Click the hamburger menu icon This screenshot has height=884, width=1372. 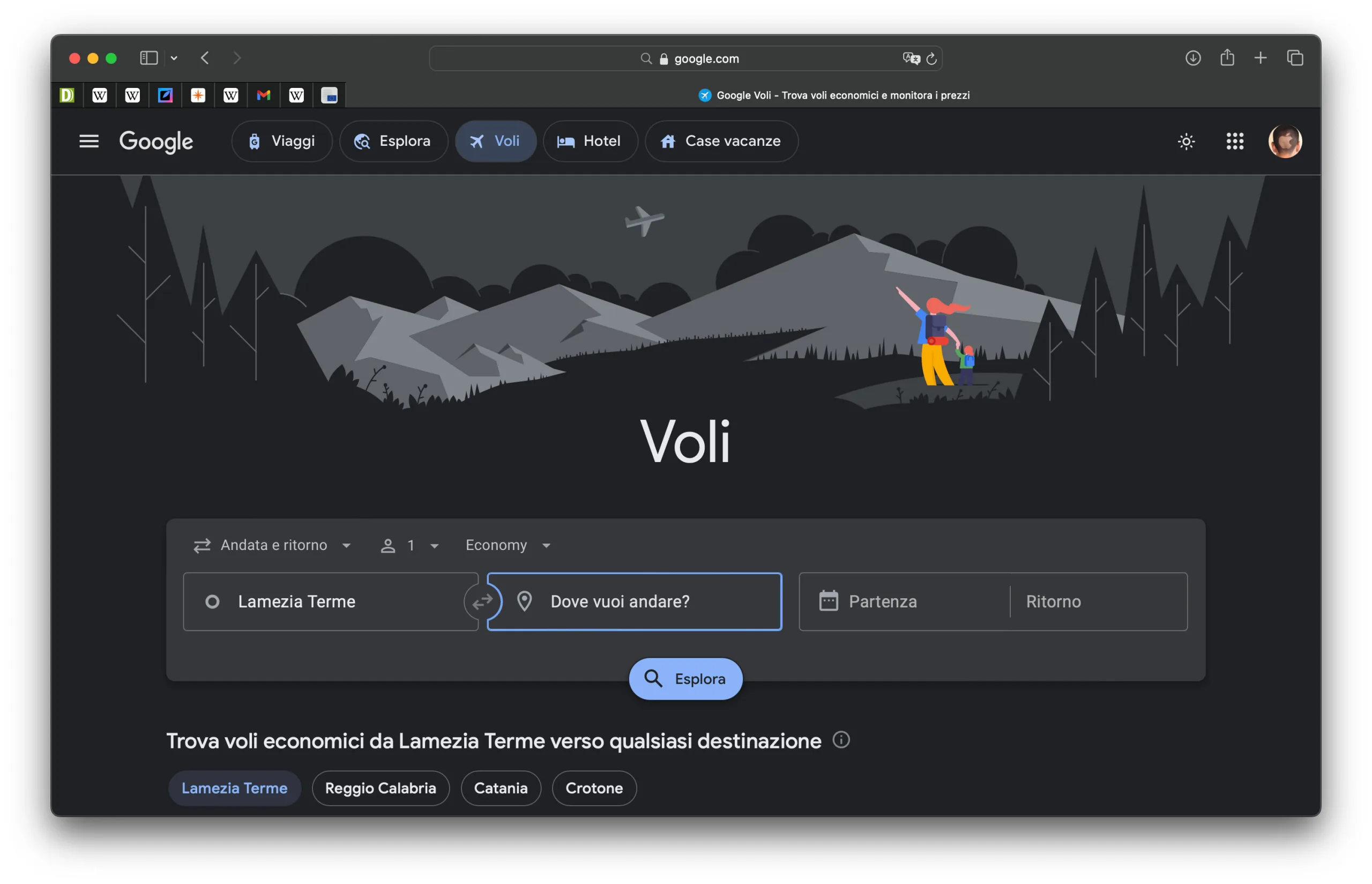tap(89, 141)
